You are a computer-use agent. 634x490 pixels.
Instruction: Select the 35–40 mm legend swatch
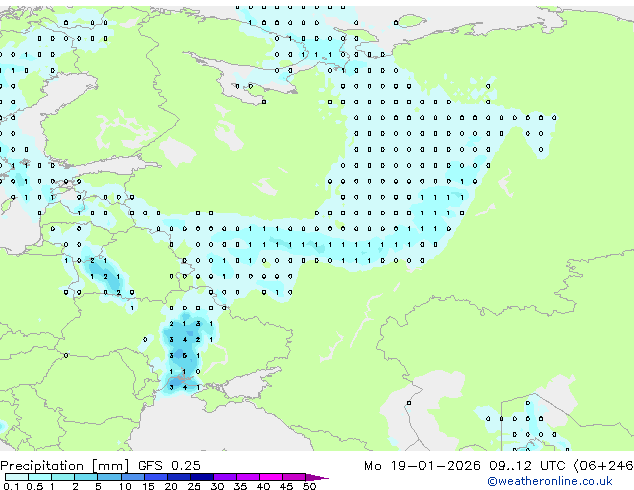click(x=248, y=477)
